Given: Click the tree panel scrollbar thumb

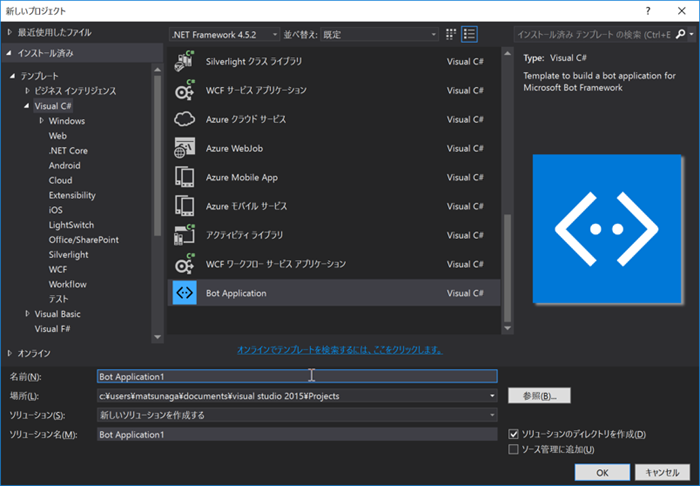Looking at the screenshot, I should point(157,155).
